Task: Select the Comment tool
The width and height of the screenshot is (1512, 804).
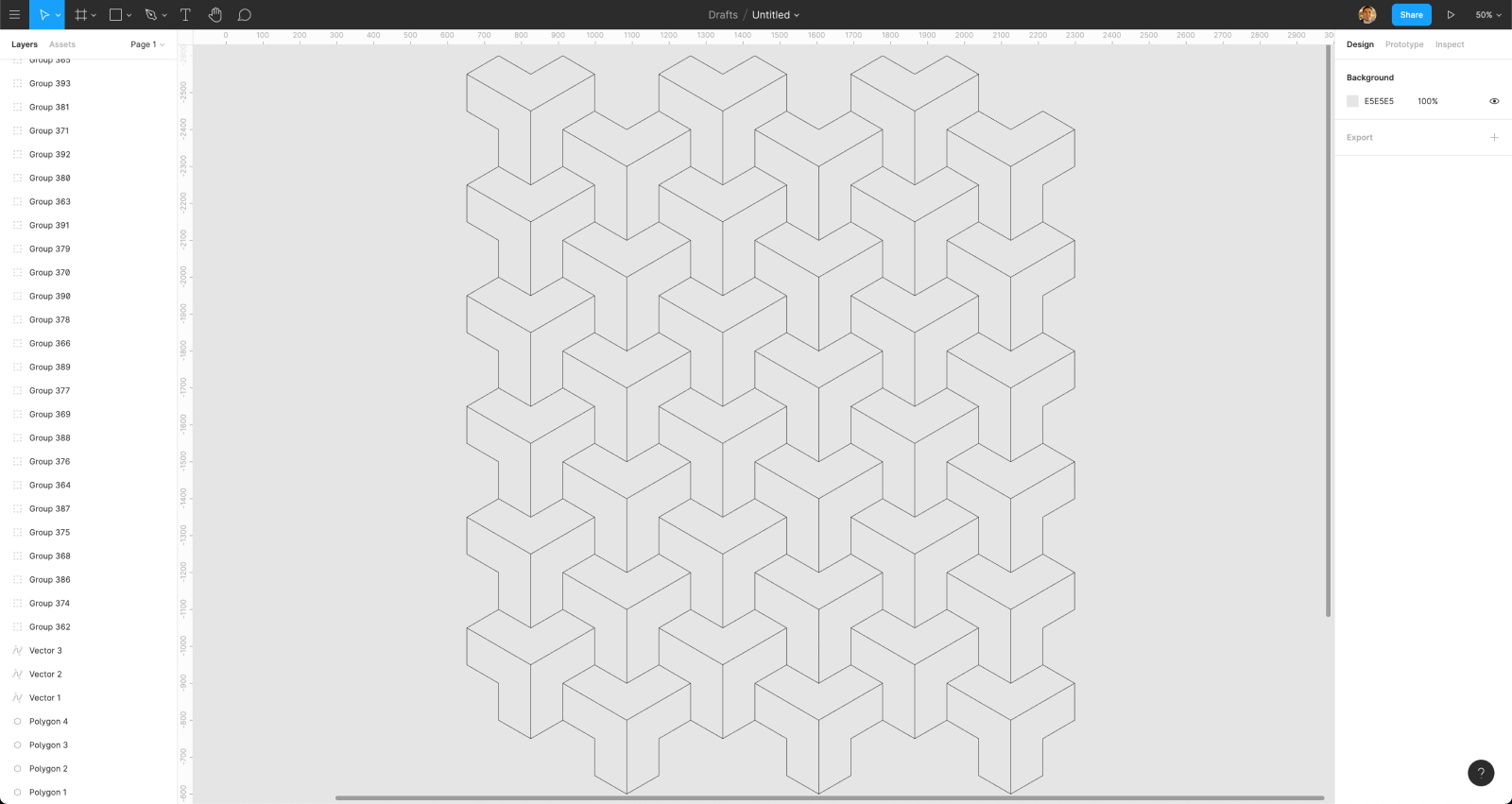Action: point(244,14)
